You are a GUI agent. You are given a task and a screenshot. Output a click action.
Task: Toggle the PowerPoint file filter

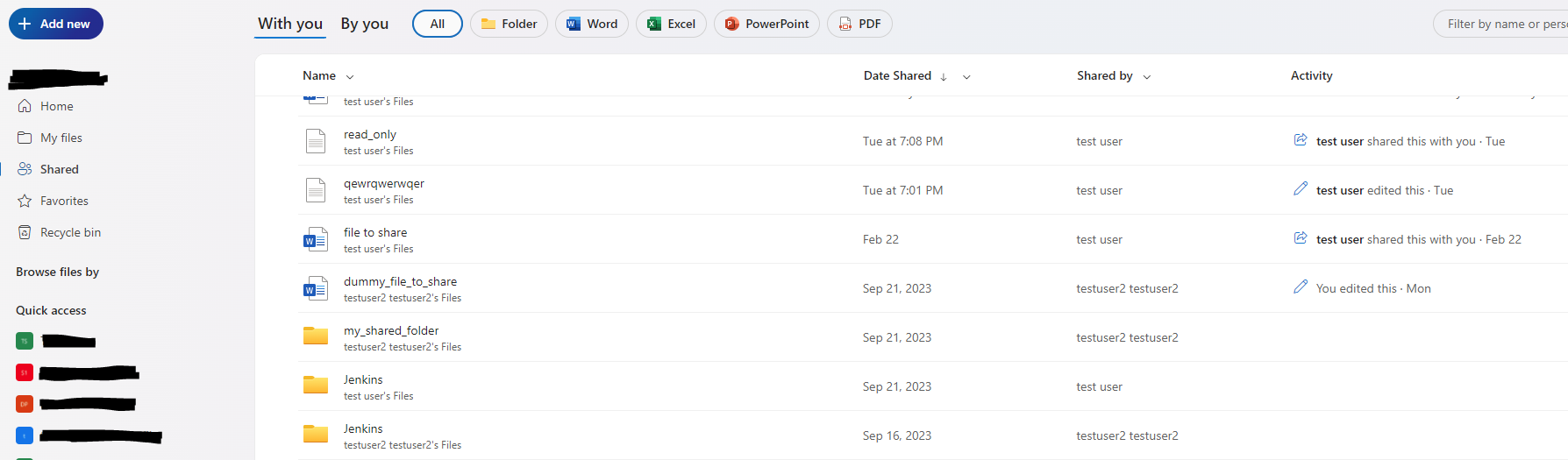tap(766, 24)
